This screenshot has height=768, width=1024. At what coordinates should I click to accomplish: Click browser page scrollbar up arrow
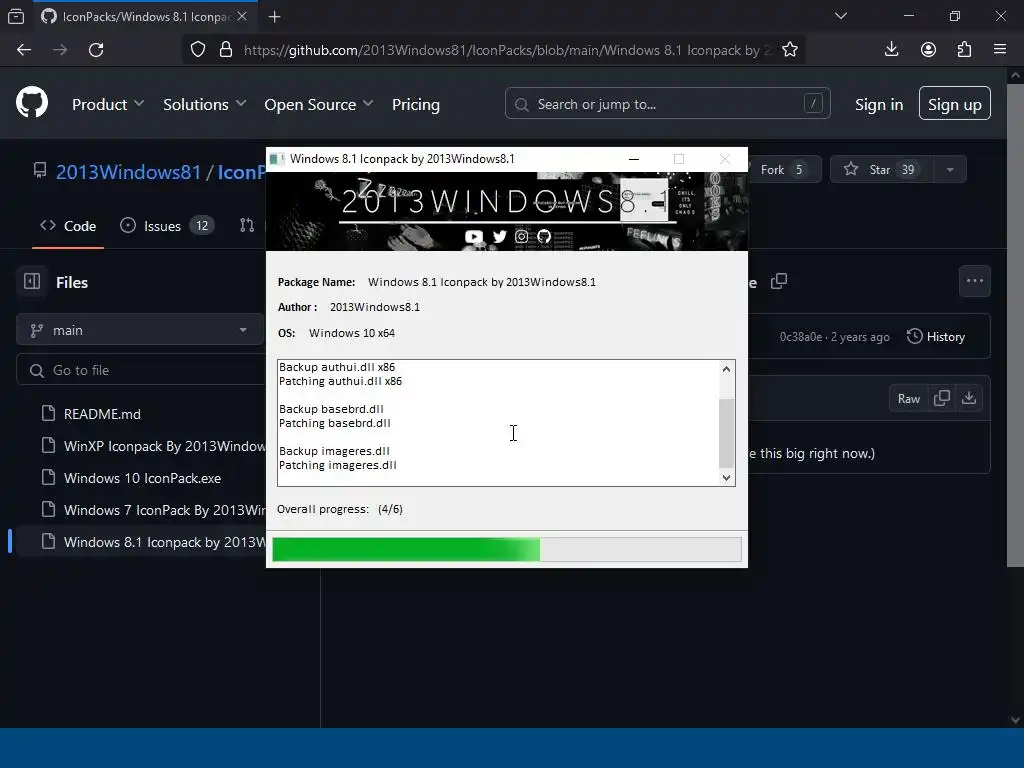pos(1015,76)
